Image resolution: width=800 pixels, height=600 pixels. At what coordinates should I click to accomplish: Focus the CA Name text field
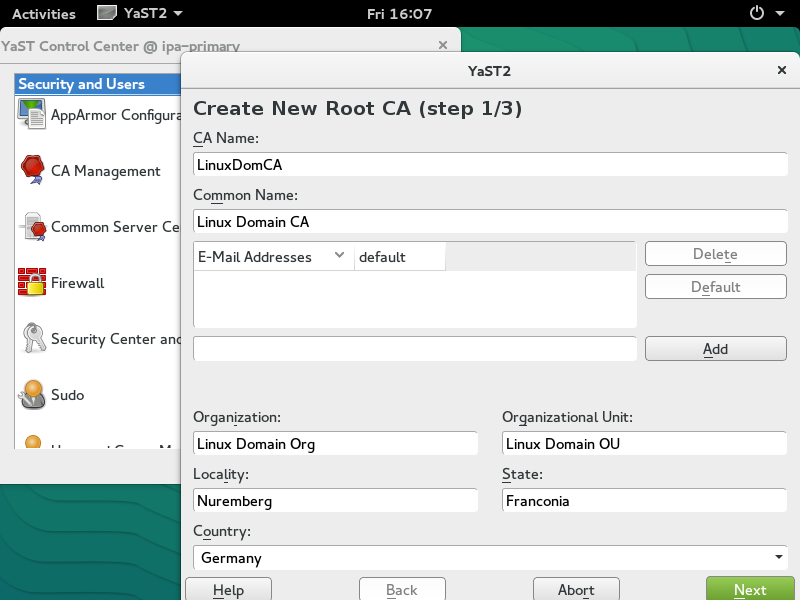pyautogui.click(x=490, y=164)
